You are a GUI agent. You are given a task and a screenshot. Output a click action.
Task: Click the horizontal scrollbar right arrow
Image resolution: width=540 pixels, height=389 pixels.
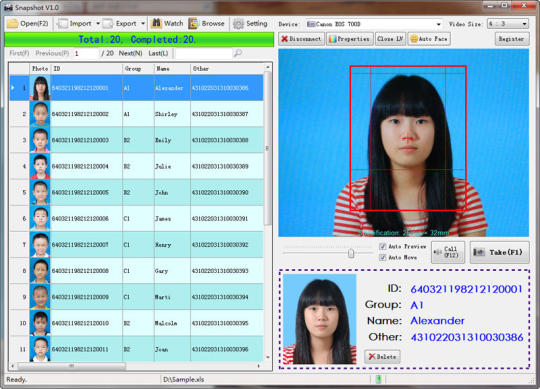tap(258, 366)
